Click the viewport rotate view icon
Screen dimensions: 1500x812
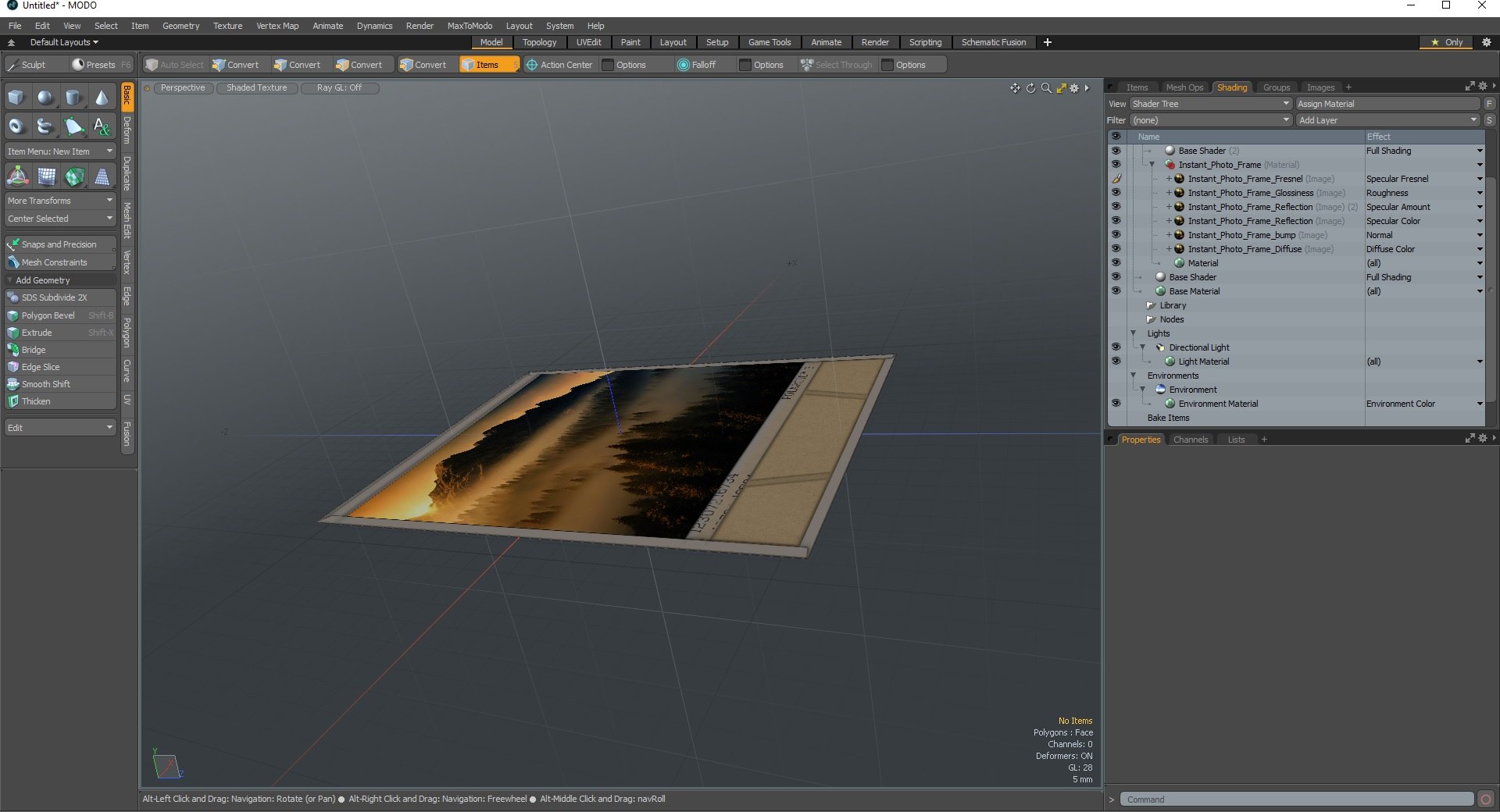coord(1030,88)
